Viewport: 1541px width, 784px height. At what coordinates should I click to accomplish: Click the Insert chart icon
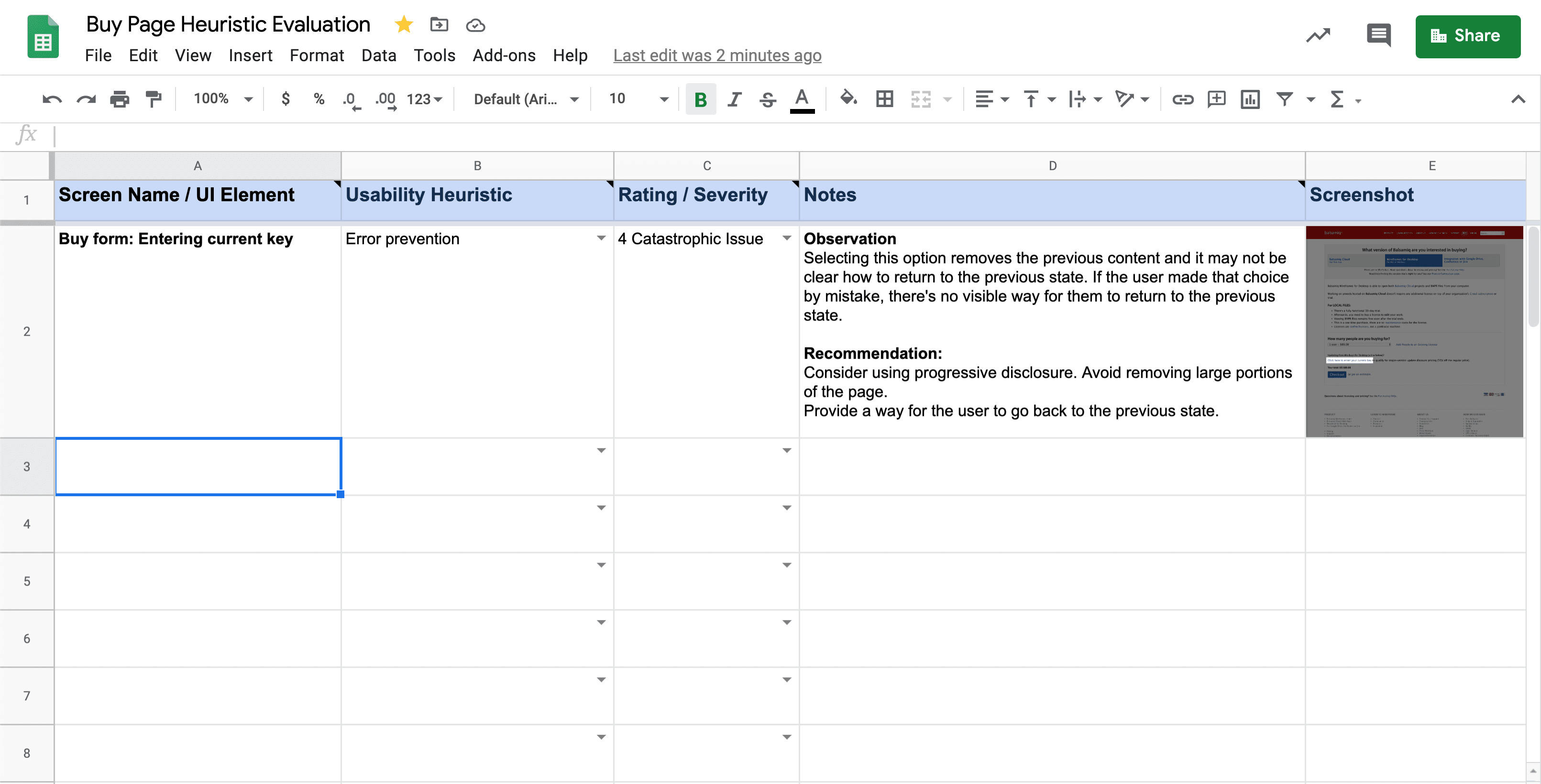[x=1250, y=99]
